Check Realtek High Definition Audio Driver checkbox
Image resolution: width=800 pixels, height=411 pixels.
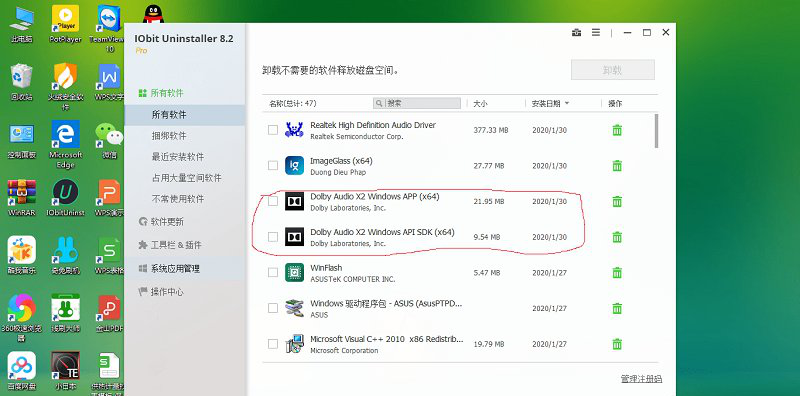click(x=273, y=130)
